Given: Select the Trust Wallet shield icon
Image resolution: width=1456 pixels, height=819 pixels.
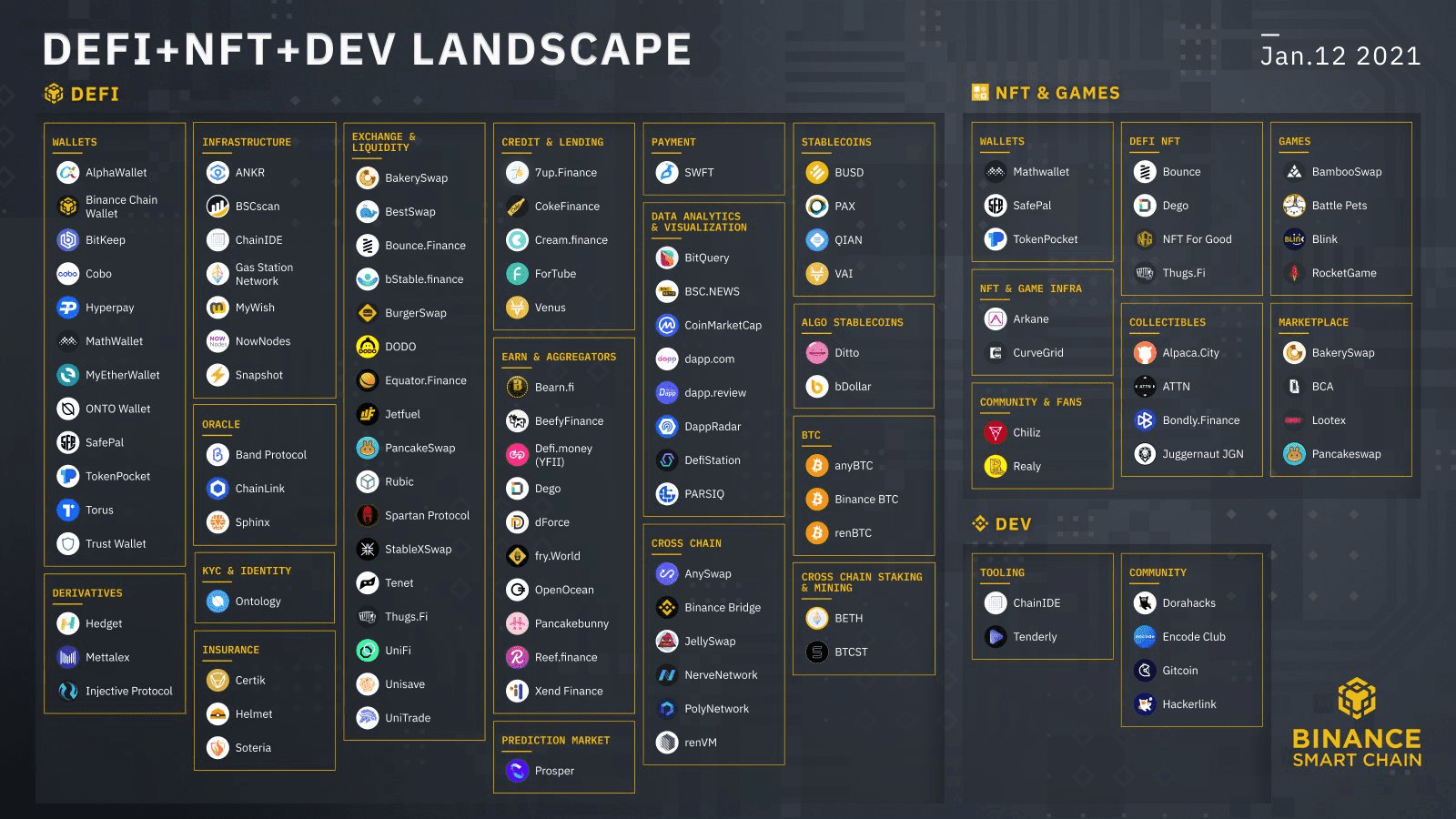Looking at the screenshot, I should coord(68,544).
